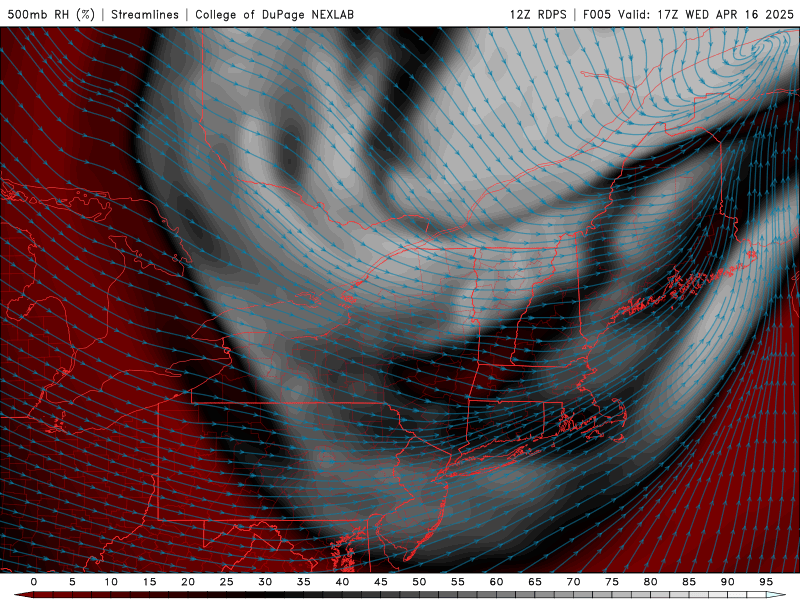
Task: Click the "Streamlines" label in the header
Action: click(x=145, y=14)
